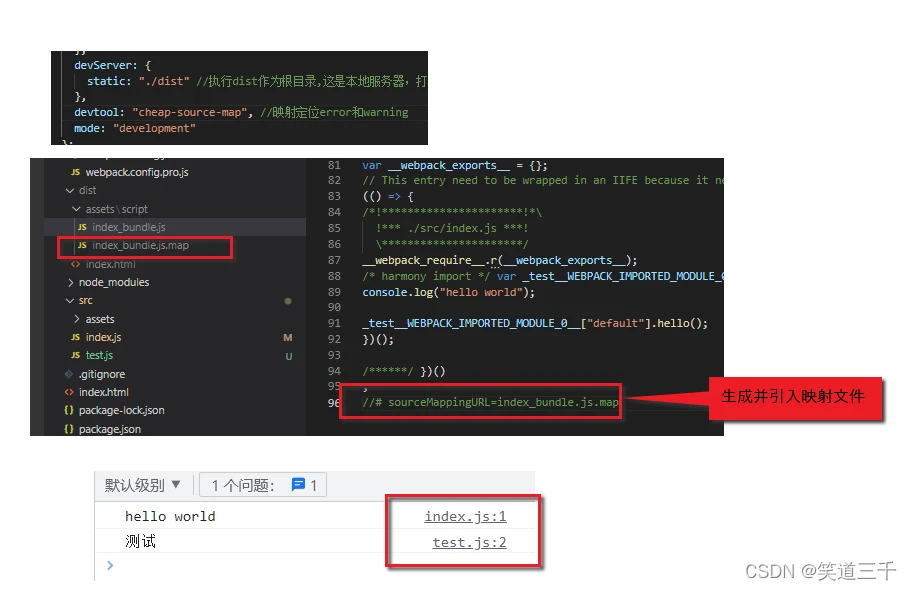Click the git icon beside .gitignore
The width and height of the screenshot is (912, 590).
[69, 374]
